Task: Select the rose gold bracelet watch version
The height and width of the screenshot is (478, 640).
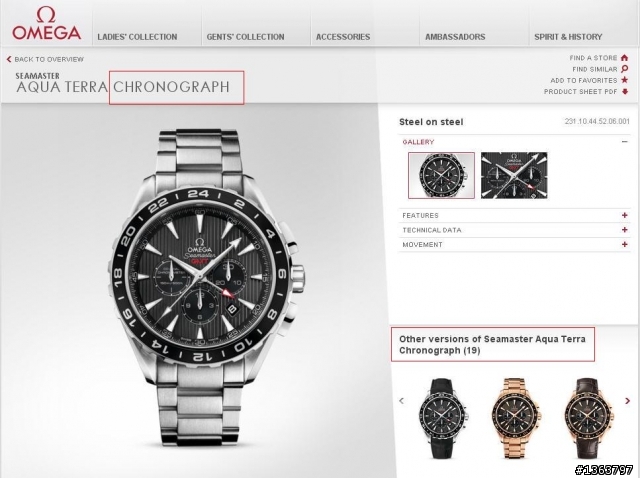Action: pyautogui.click(x=515, y=418)
